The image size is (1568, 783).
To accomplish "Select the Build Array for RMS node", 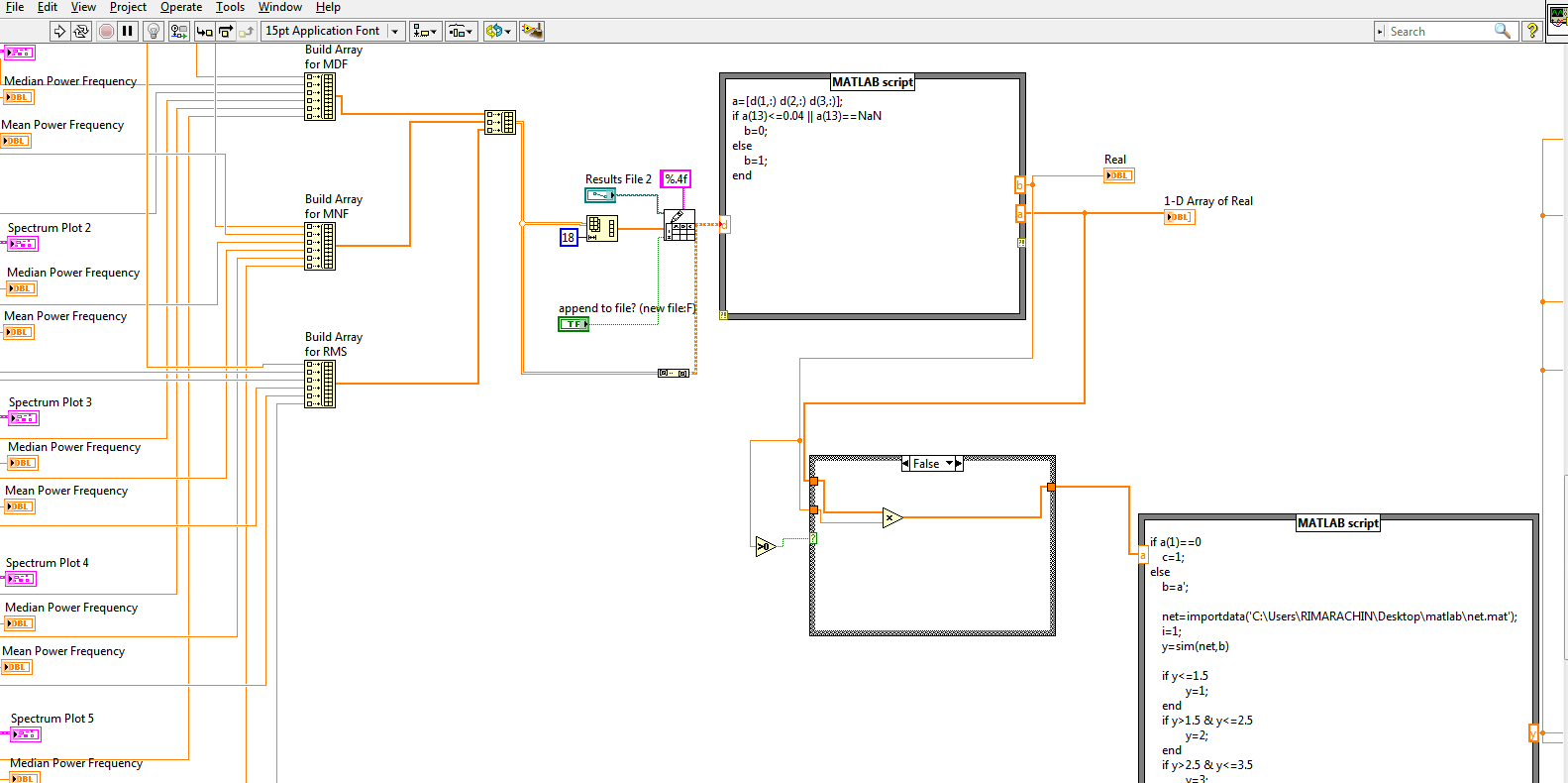I will point(320,384).
